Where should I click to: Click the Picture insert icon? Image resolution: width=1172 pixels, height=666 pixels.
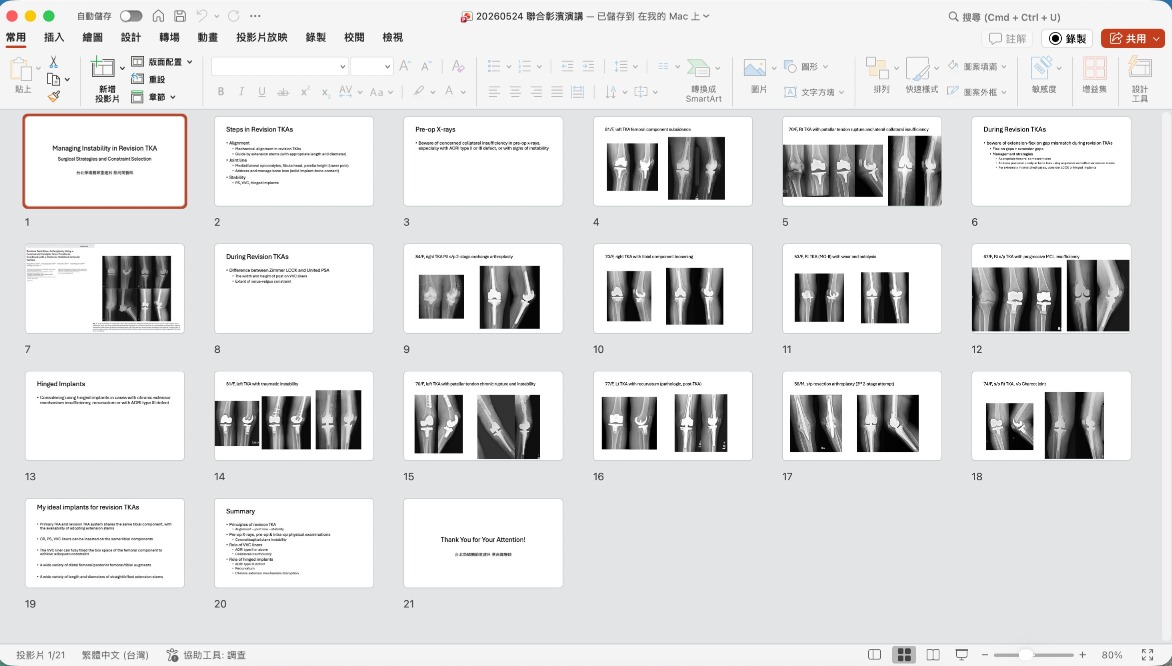point(754,68)
